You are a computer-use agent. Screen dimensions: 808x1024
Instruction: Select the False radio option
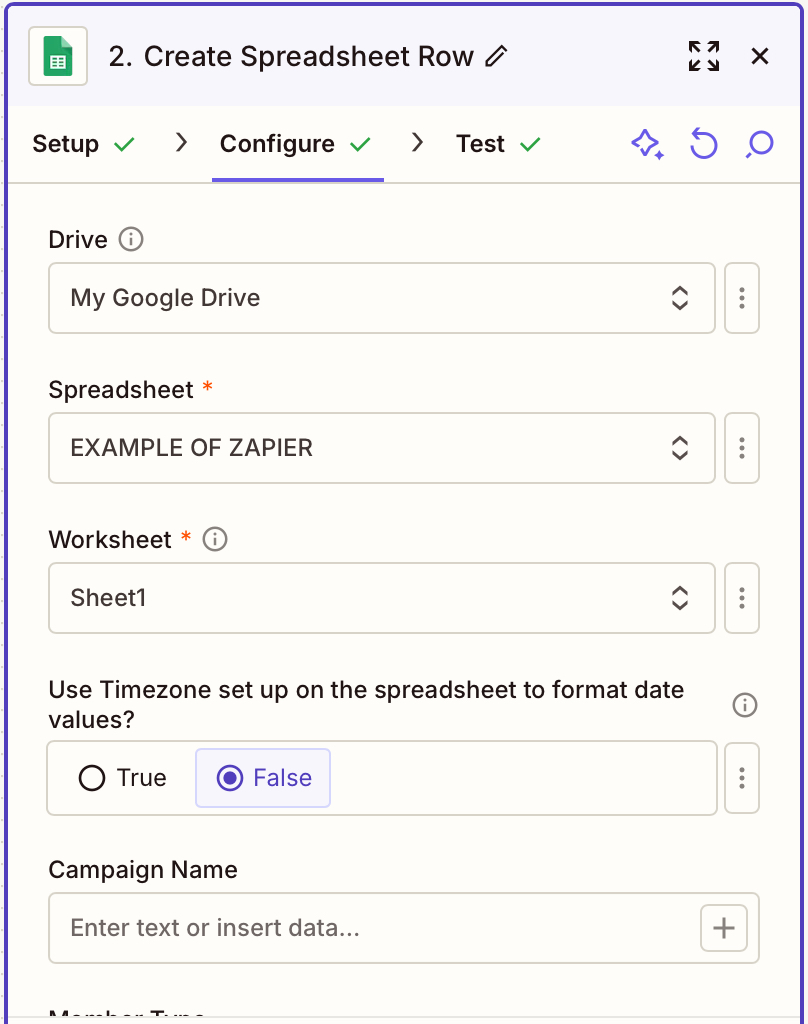(263, 778)
